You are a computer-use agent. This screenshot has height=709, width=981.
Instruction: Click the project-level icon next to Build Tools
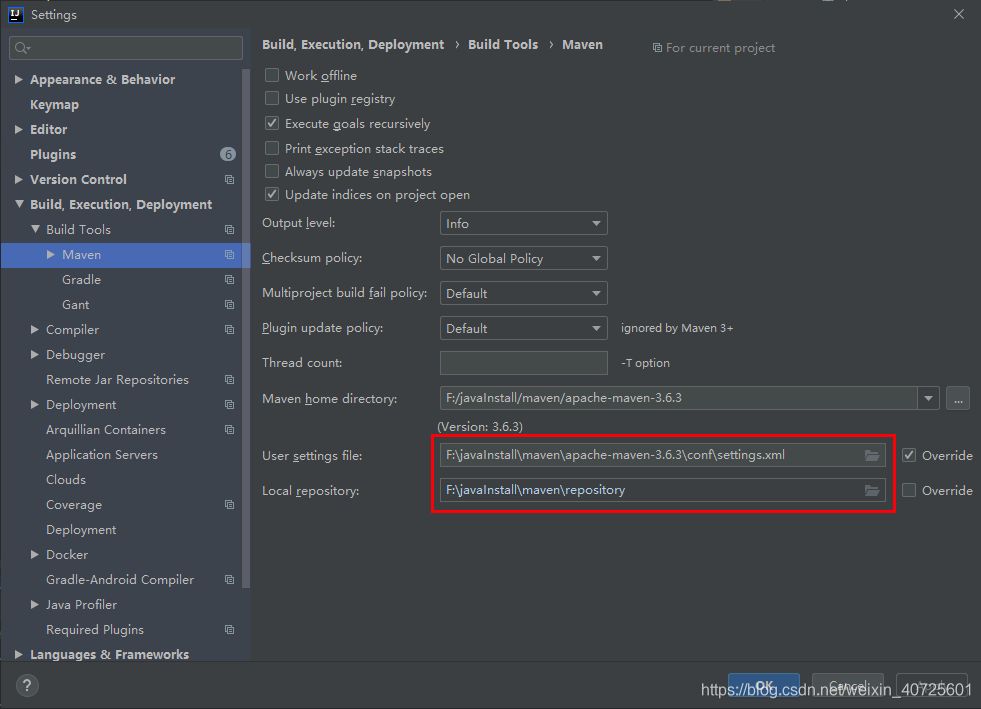(x=230, y=230)
